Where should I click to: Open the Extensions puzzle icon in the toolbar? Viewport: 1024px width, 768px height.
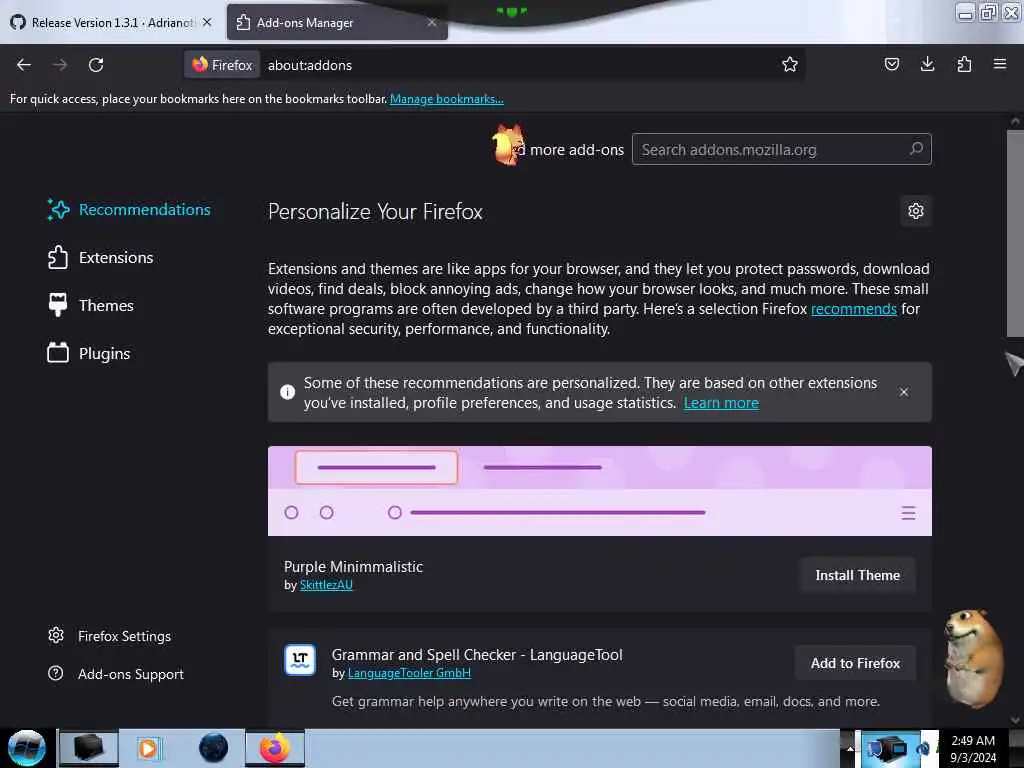(964, 64)
